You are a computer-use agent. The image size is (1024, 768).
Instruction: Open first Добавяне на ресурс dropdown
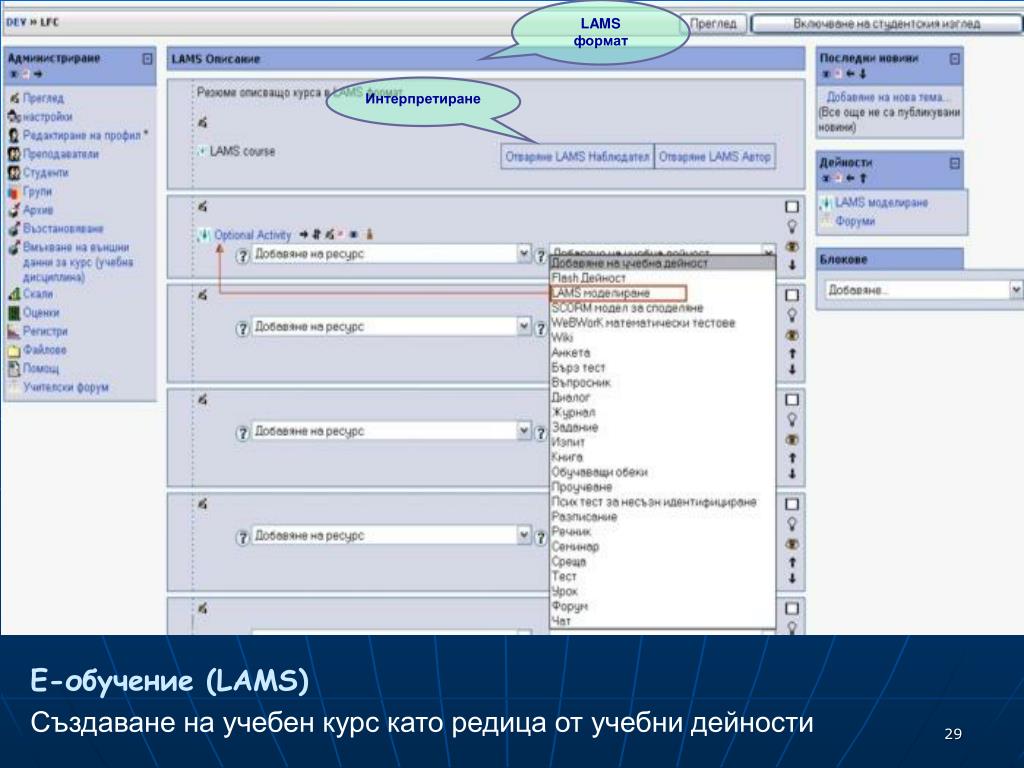pyautogui.click(x=391, y=253)
